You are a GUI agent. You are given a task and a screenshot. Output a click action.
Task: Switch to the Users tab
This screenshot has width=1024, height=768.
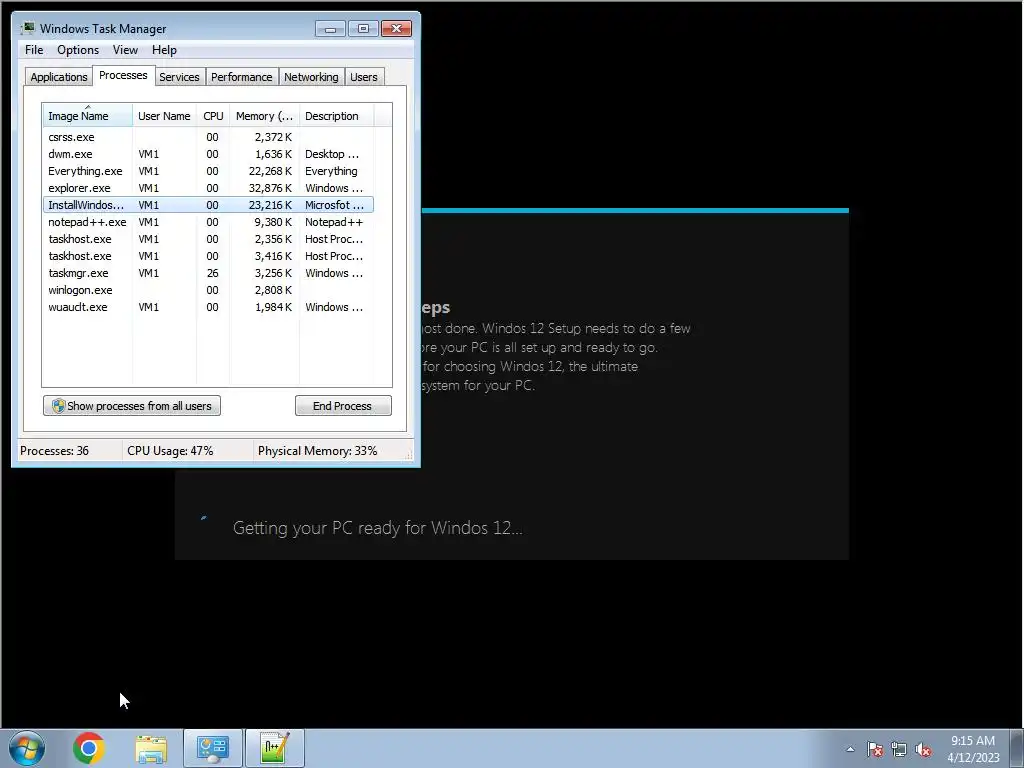pyautogui.click(x=364, y=77)
